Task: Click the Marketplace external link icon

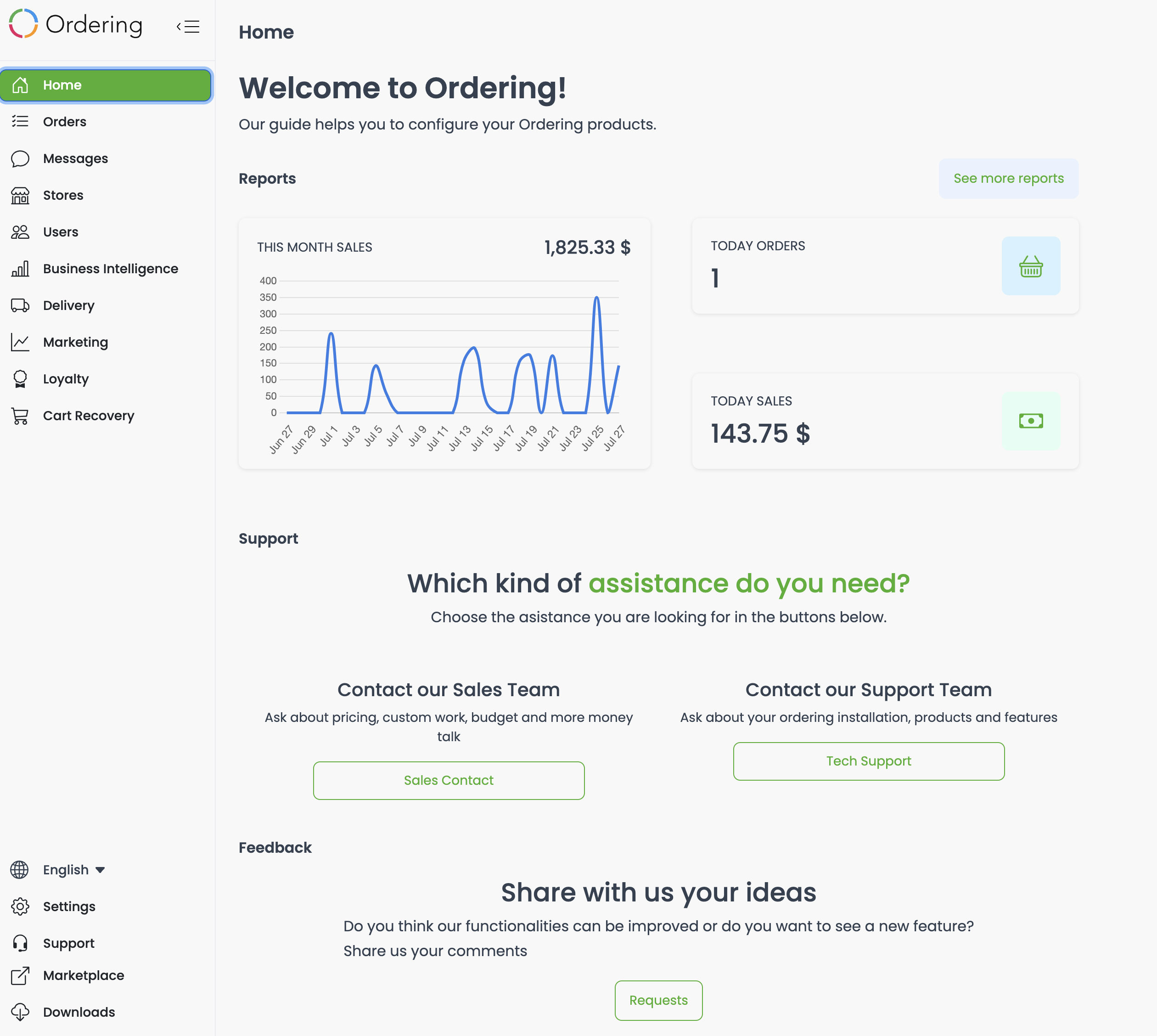Action: pos(20,975)
